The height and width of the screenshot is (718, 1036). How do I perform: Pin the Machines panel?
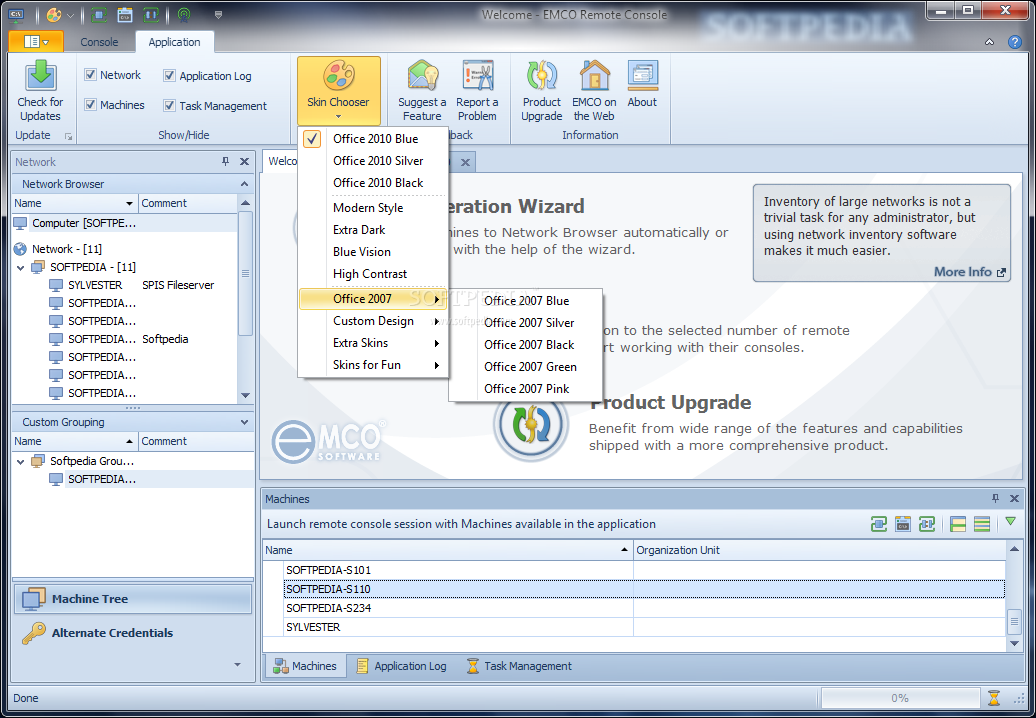(995, 498)
